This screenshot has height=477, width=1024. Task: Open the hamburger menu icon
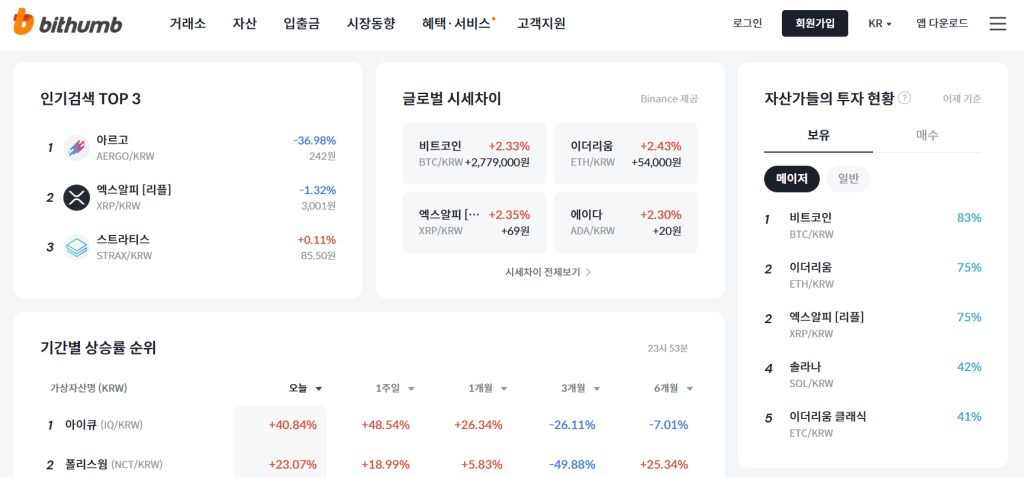coord(997,23)
